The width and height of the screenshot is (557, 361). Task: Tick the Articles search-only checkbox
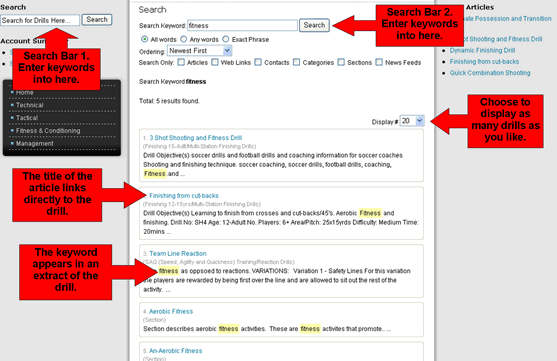click(181, 62)
